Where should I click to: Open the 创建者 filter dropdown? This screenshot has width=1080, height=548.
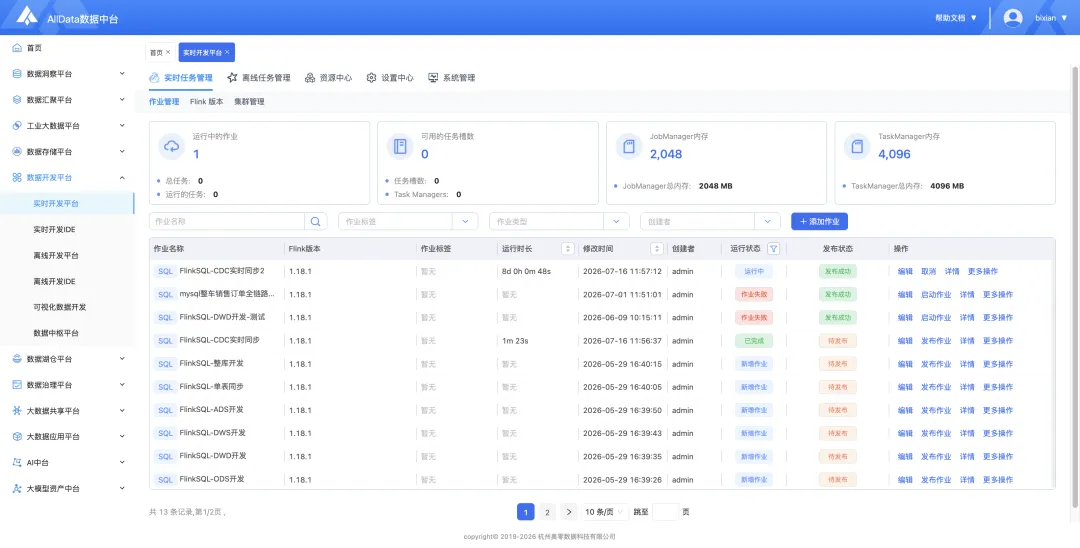click(x=710, y=221)
